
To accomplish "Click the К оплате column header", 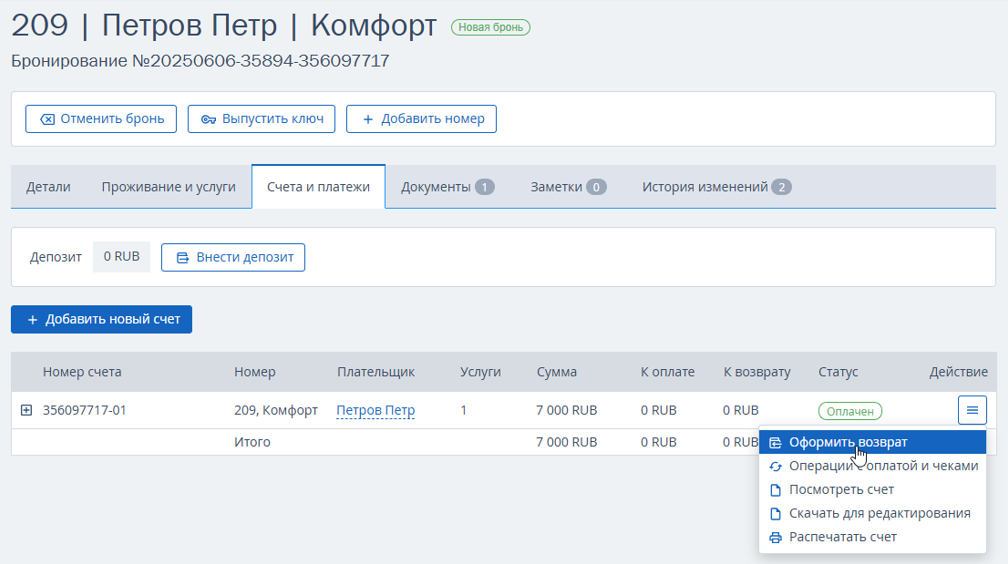I will point(667,372).
